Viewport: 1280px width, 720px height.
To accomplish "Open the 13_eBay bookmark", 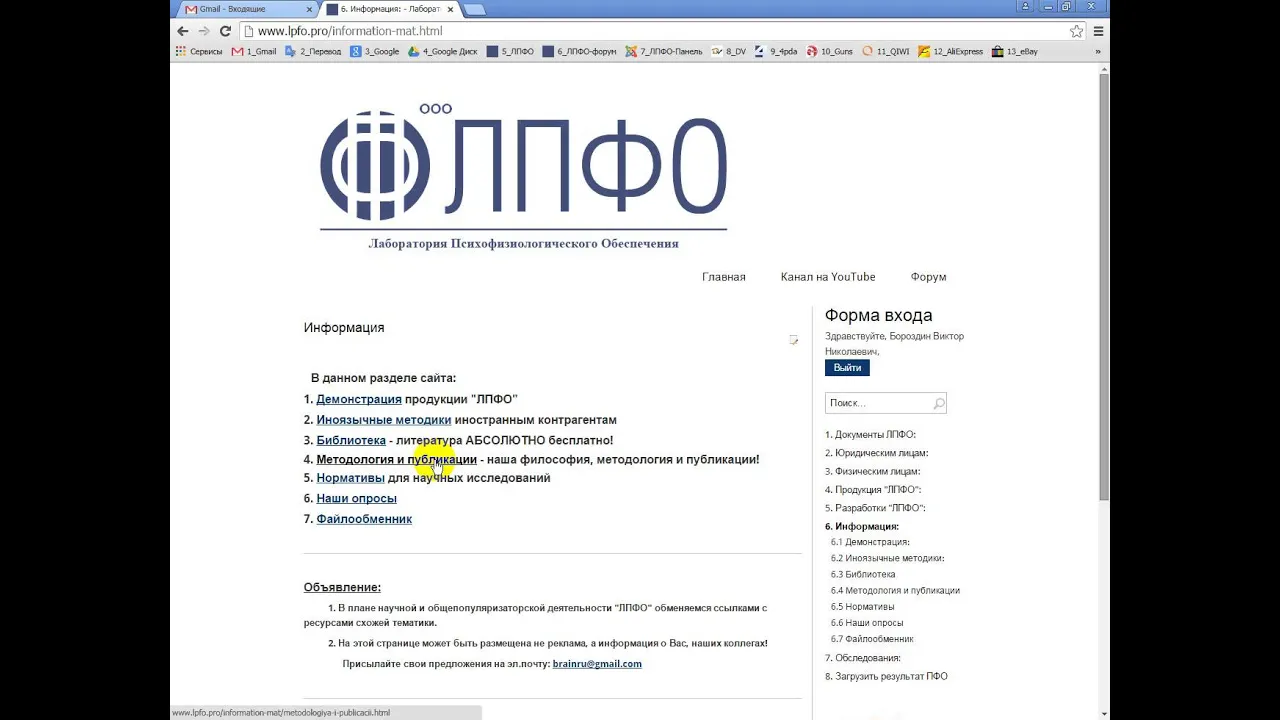I will pos(1015,51).
